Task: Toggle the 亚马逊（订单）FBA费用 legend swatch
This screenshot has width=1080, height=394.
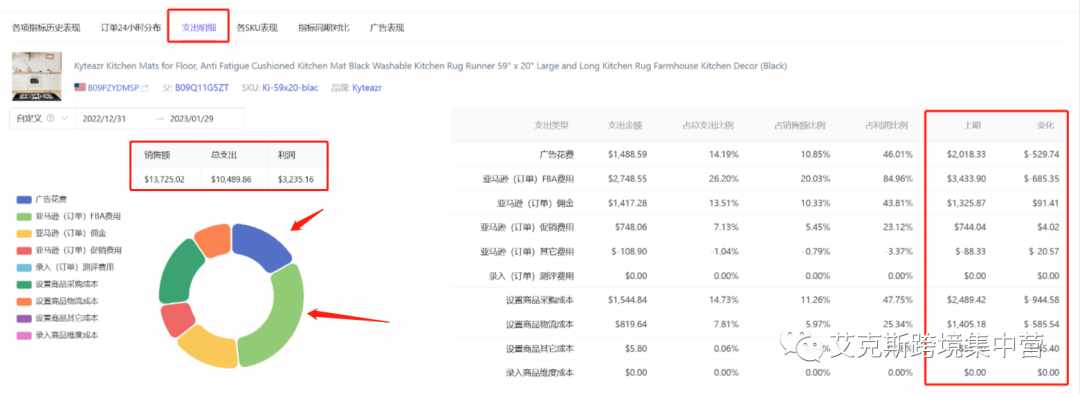Action: [x=23, y=216]
